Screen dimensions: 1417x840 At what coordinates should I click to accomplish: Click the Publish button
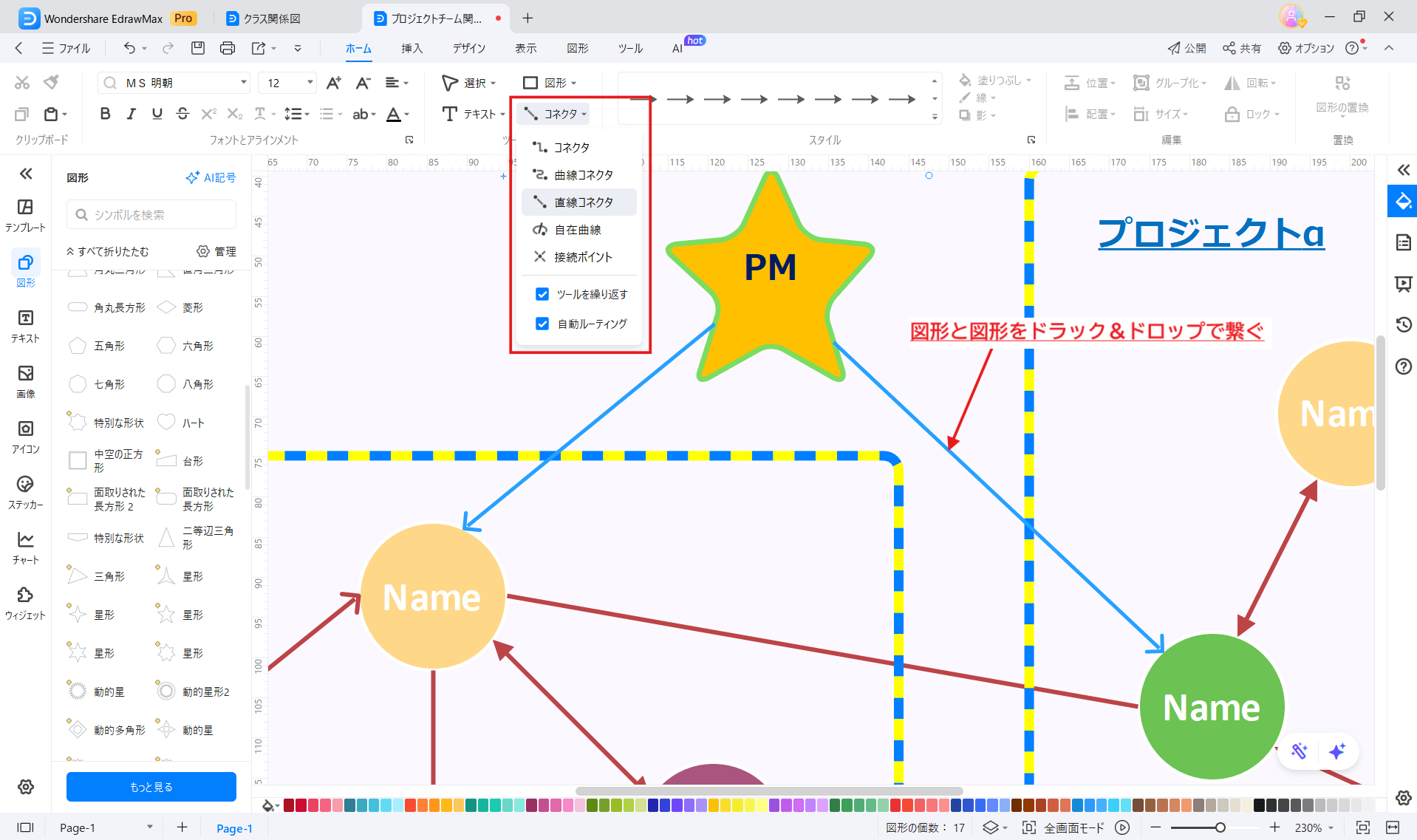pyautogui.click(x=1186, y=48)
